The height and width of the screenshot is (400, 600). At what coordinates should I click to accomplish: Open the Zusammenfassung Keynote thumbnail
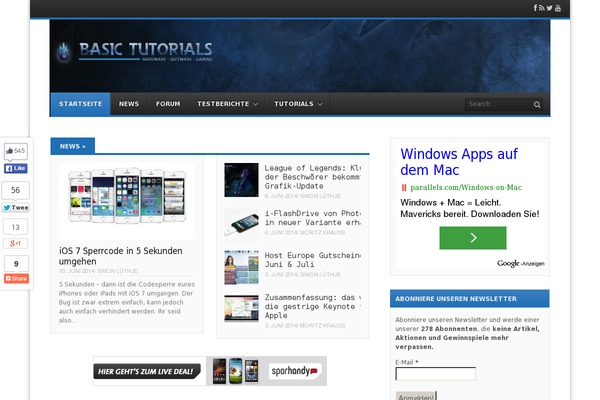241,309
